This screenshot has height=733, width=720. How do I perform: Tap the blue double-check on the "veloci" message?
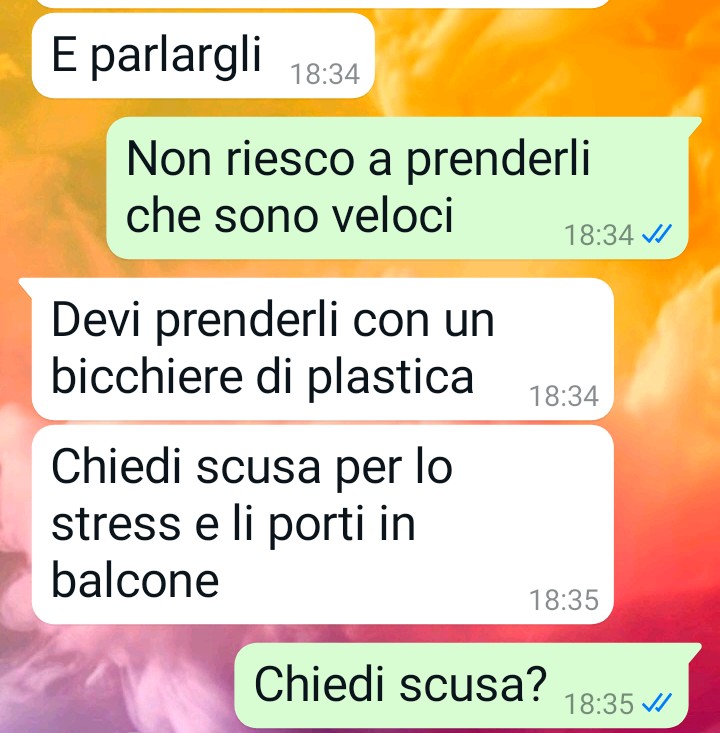coord(657,234)
